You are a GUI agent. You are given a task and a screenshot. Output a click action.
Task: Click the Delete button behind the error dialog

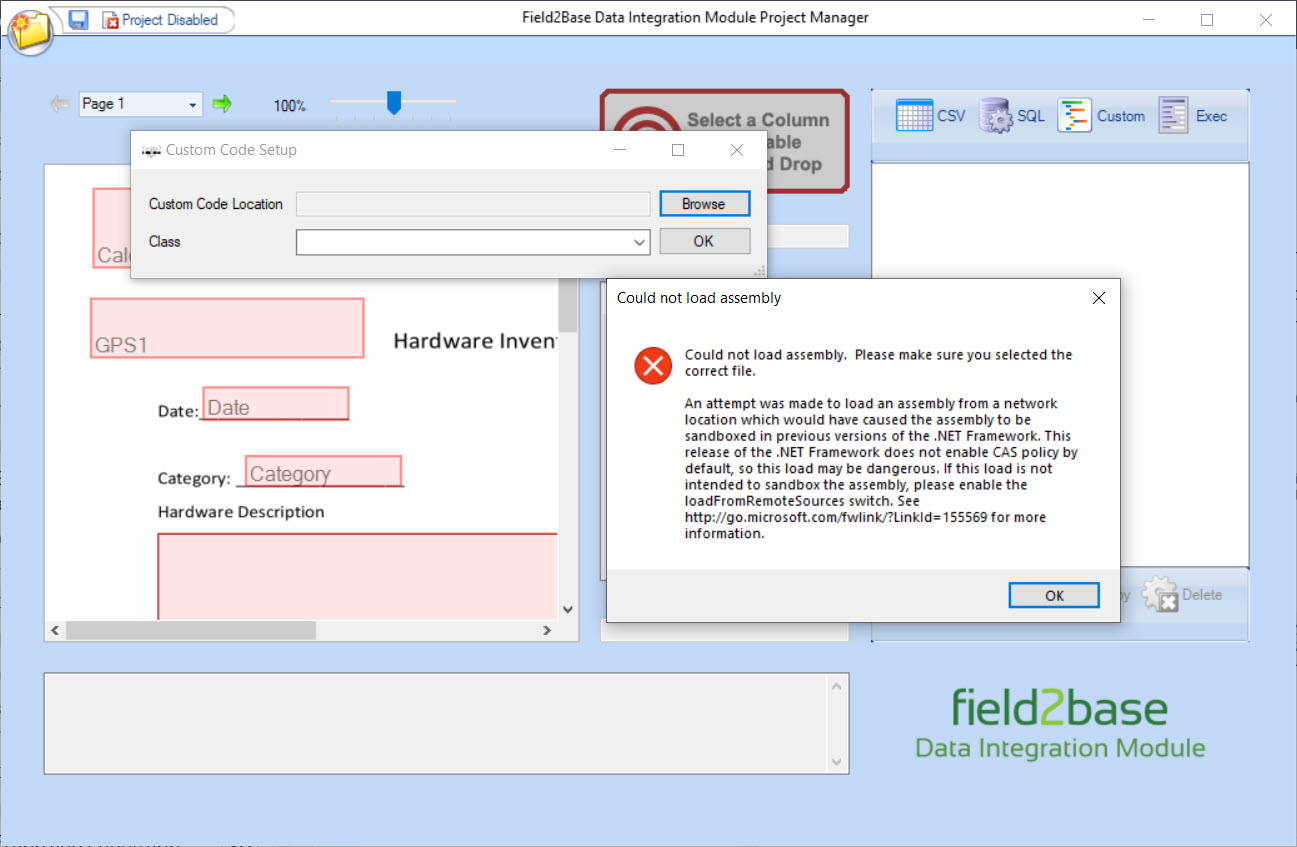pyautogui.click(x=1182, y=595)
